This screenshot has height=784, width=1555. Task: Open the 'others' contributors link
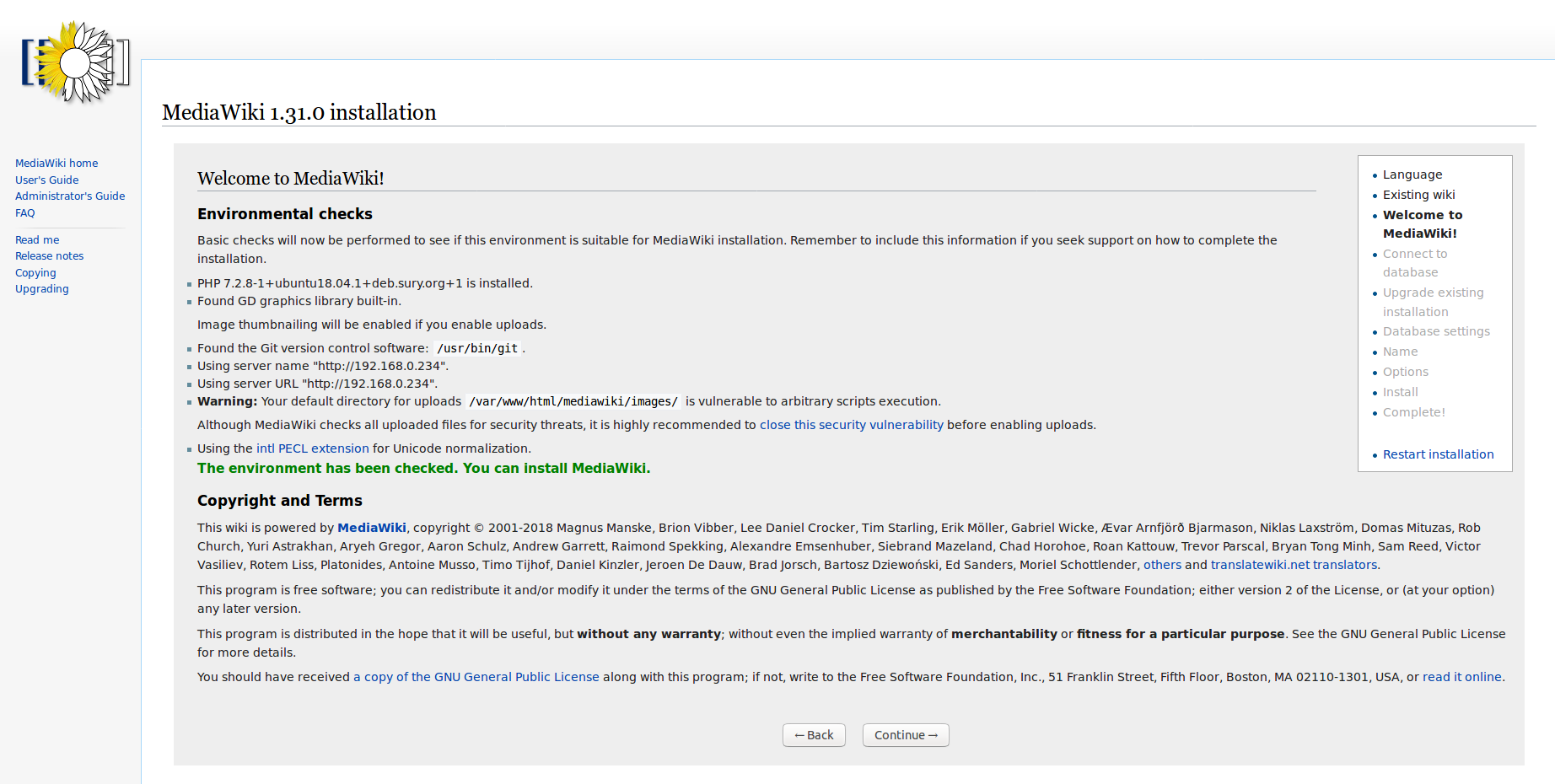tap(1162, 565)
